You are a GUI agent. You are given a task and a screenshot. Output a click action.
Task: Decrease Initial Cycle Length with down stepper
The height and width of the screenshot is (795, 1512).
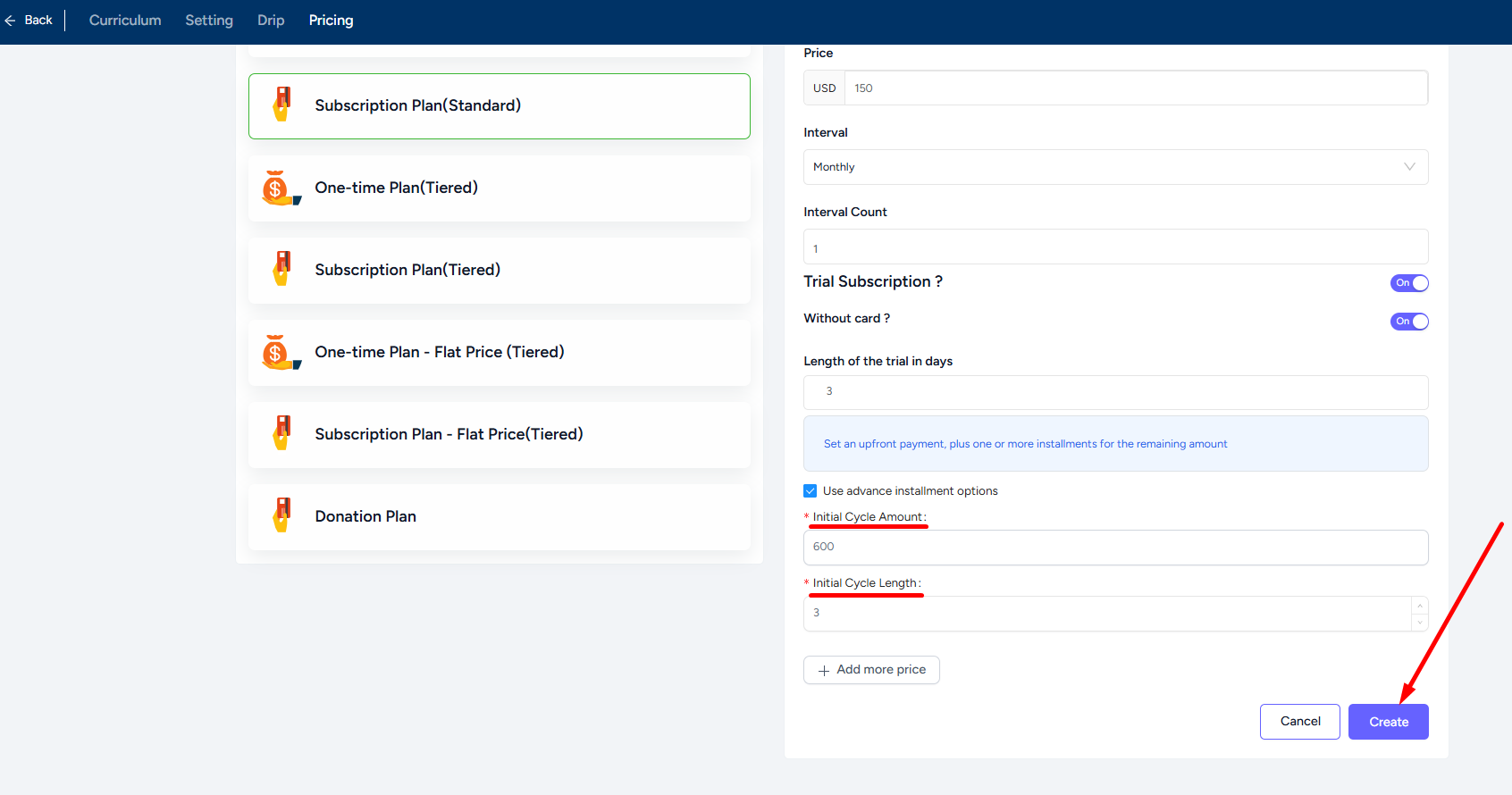pos(1419,622)
